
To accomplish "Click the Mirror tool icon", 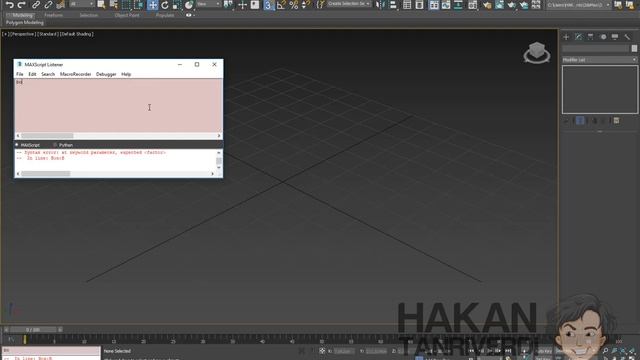I will tap(379, 5).
